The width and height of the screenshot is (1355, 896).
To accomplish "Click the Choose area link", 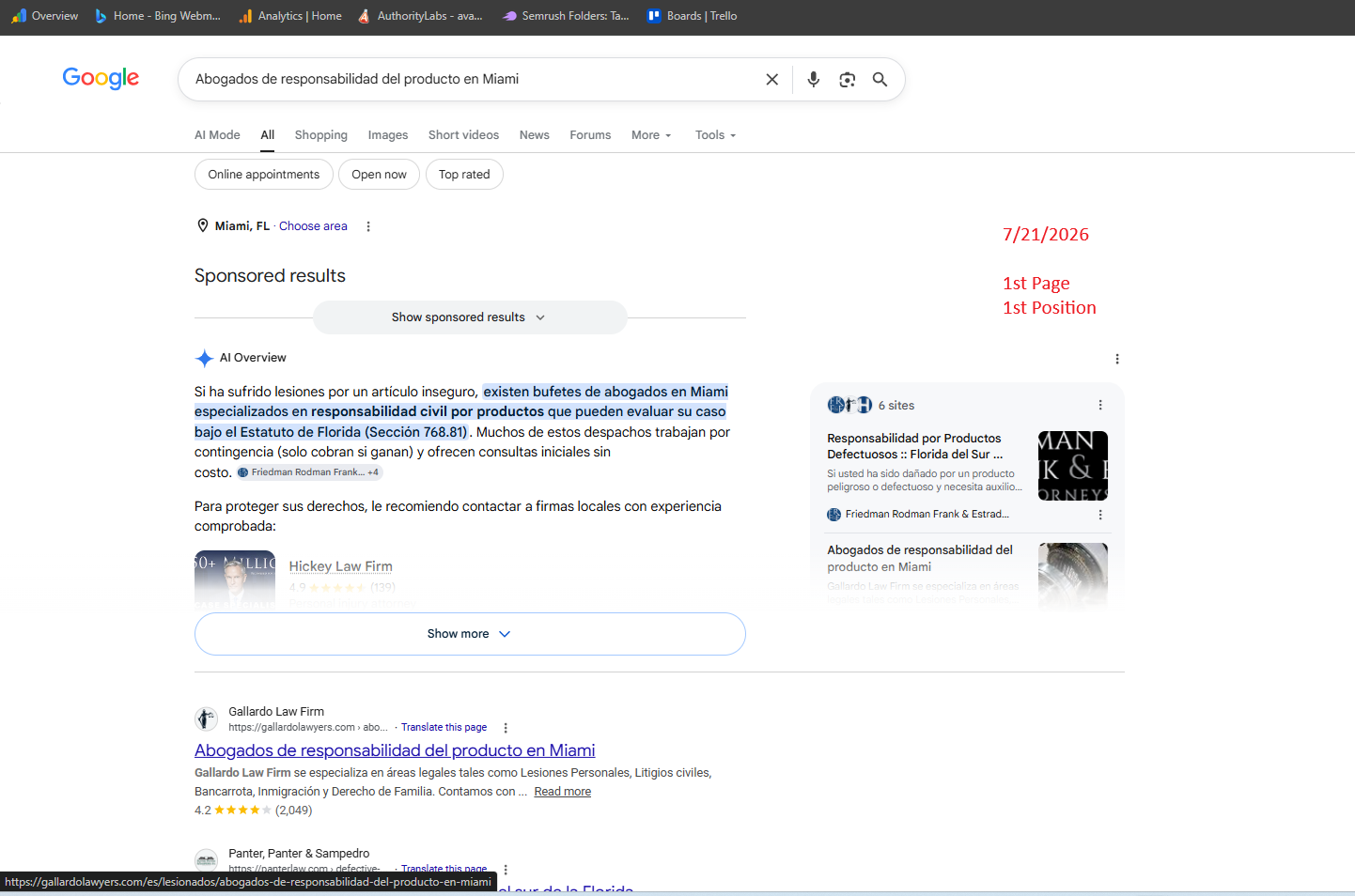I will (313, 226).
